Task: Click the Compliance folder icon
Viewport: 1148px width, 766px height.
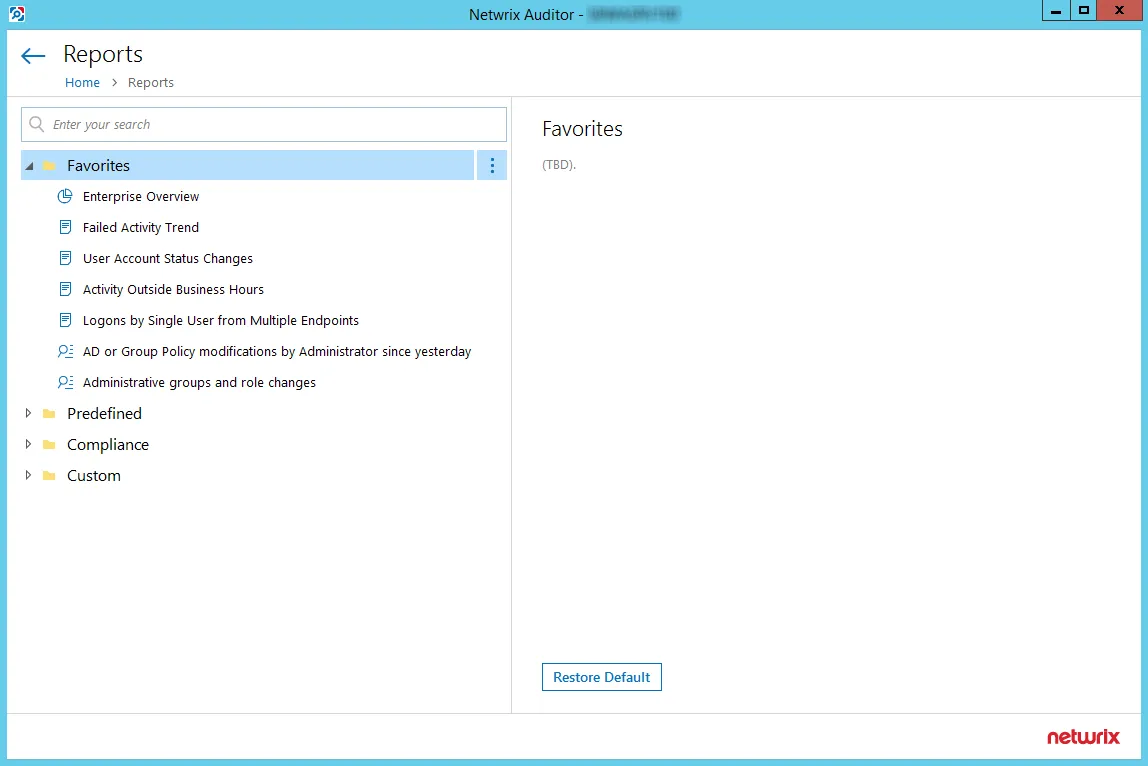Action: click(x=49, y=445)
